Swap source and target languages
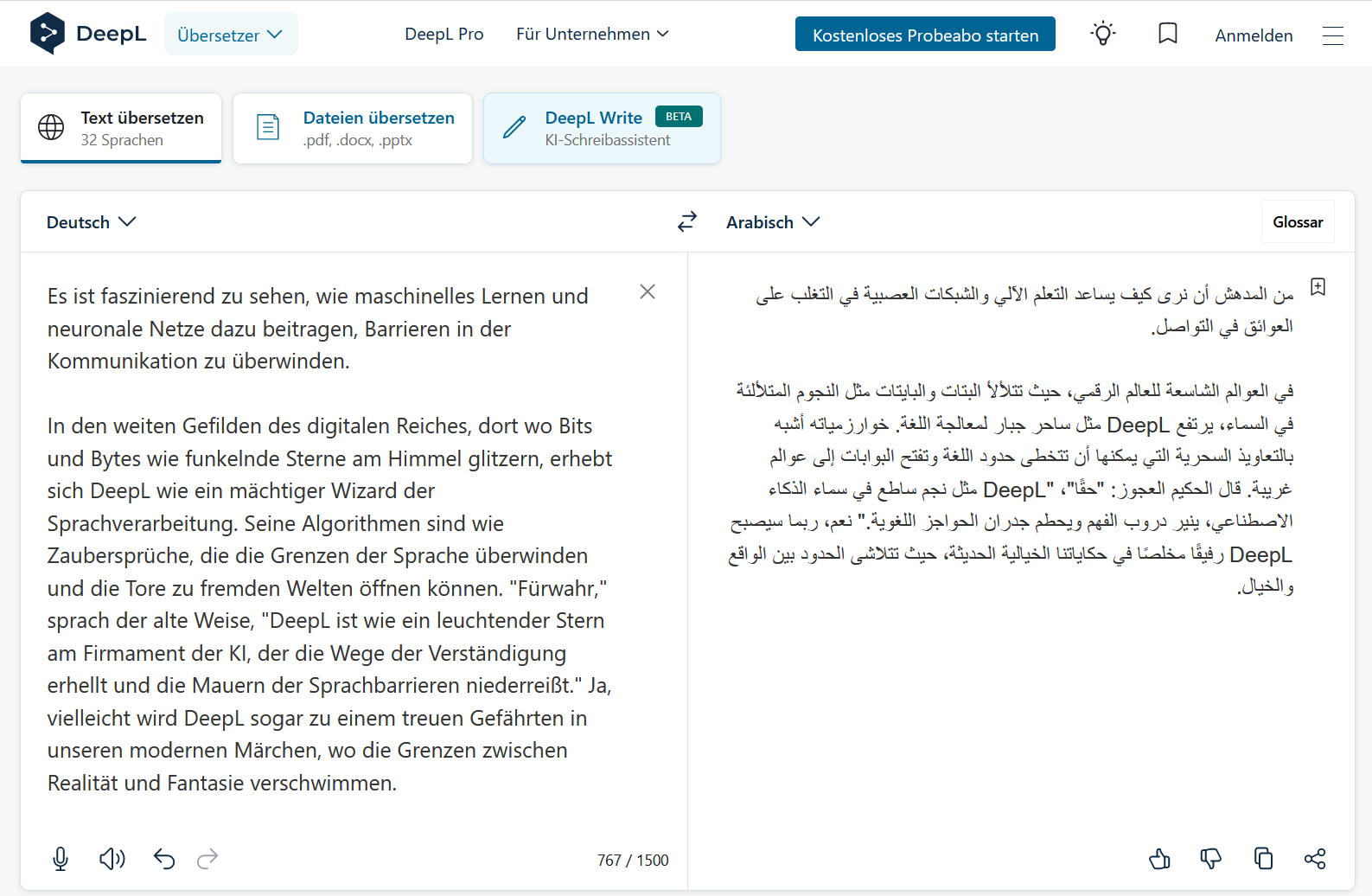 coord(686,222)
